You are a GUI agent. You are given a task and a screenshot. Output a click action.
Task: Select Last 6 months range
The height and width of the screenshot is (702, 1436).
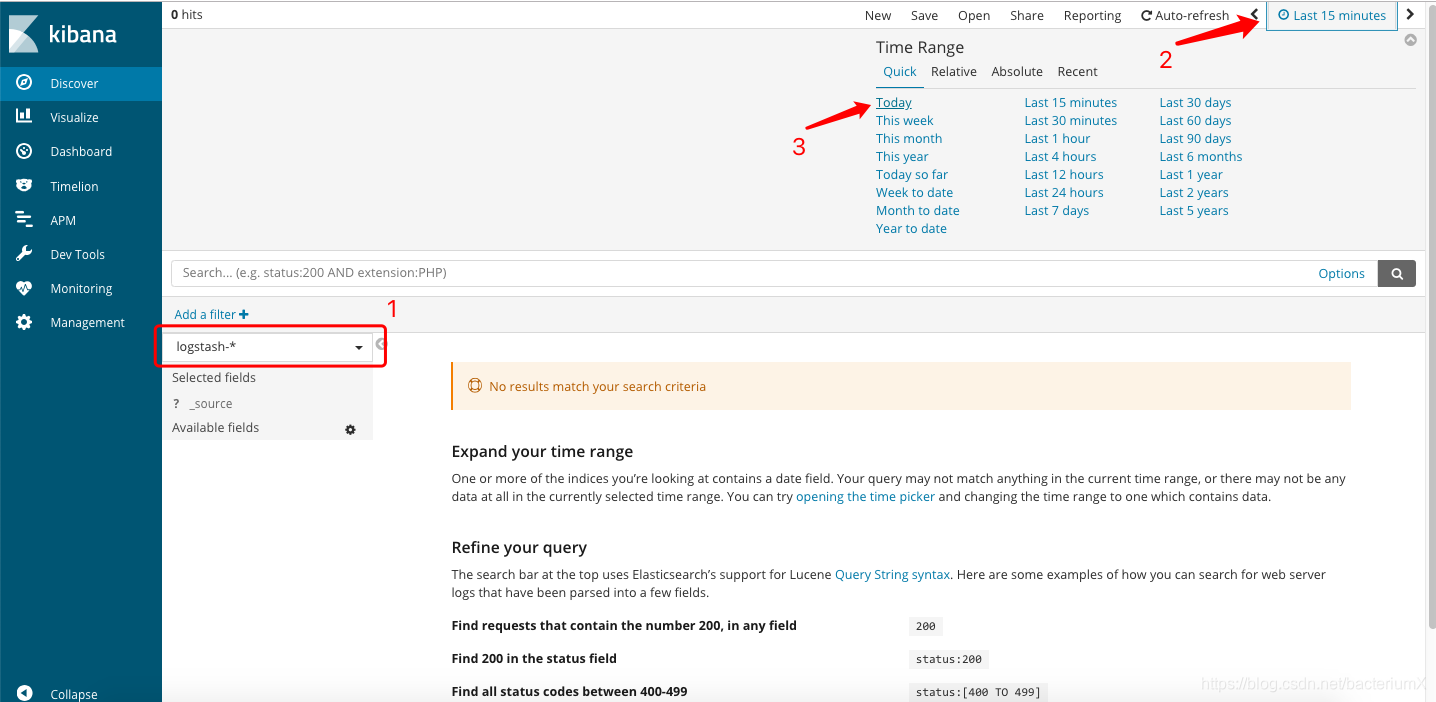click(1201, 156)
